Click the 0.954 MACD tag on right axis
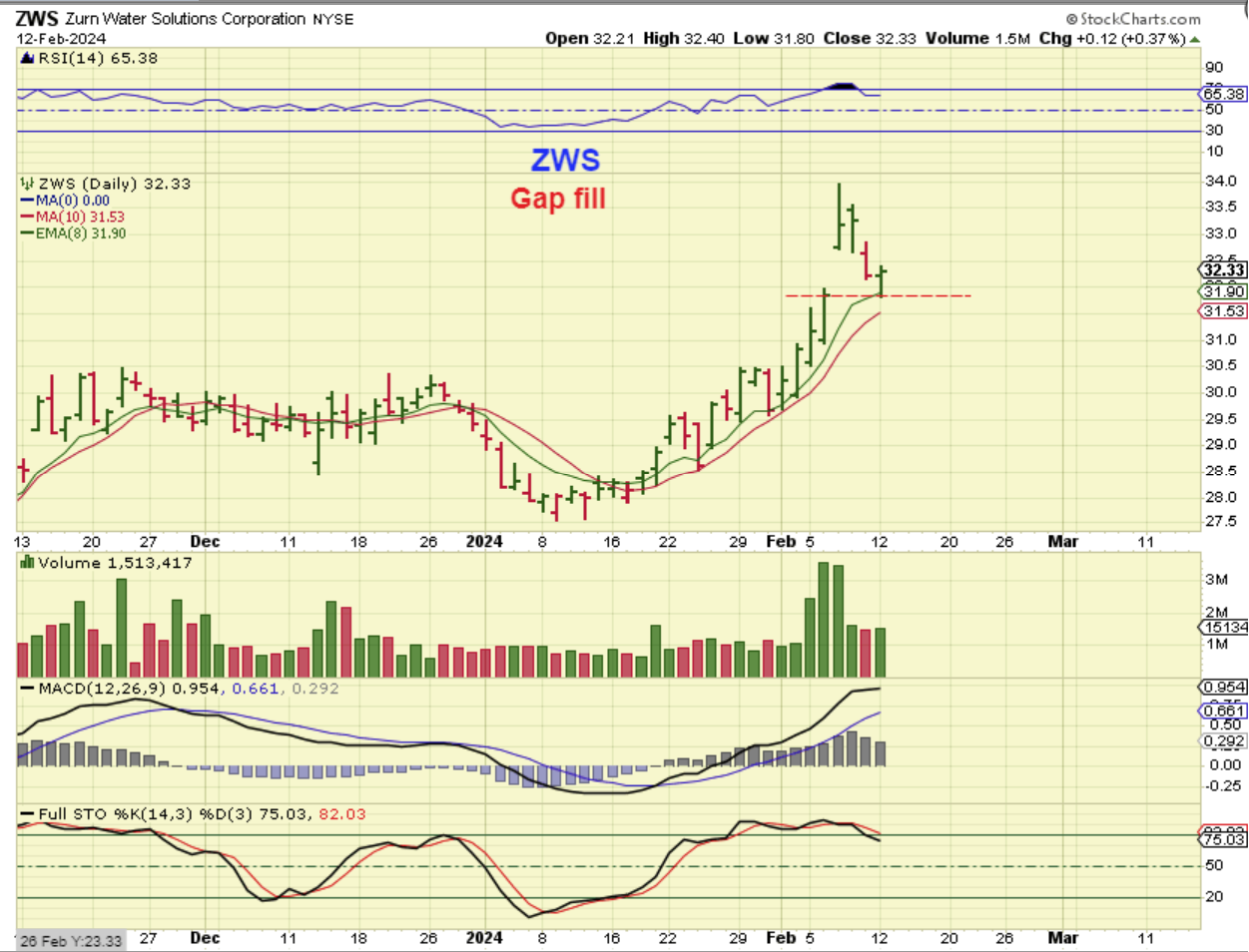The height and width of the screenshot is (952, 1249). [x=1224, y=688]
